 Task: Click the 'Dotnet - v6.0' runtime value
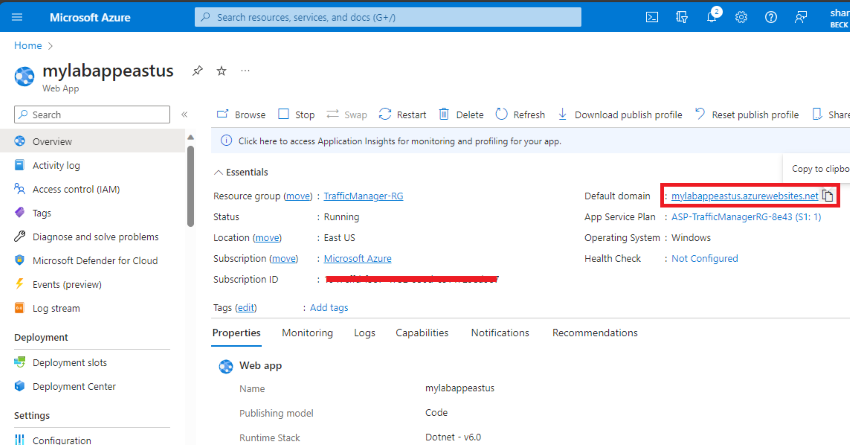453,437
